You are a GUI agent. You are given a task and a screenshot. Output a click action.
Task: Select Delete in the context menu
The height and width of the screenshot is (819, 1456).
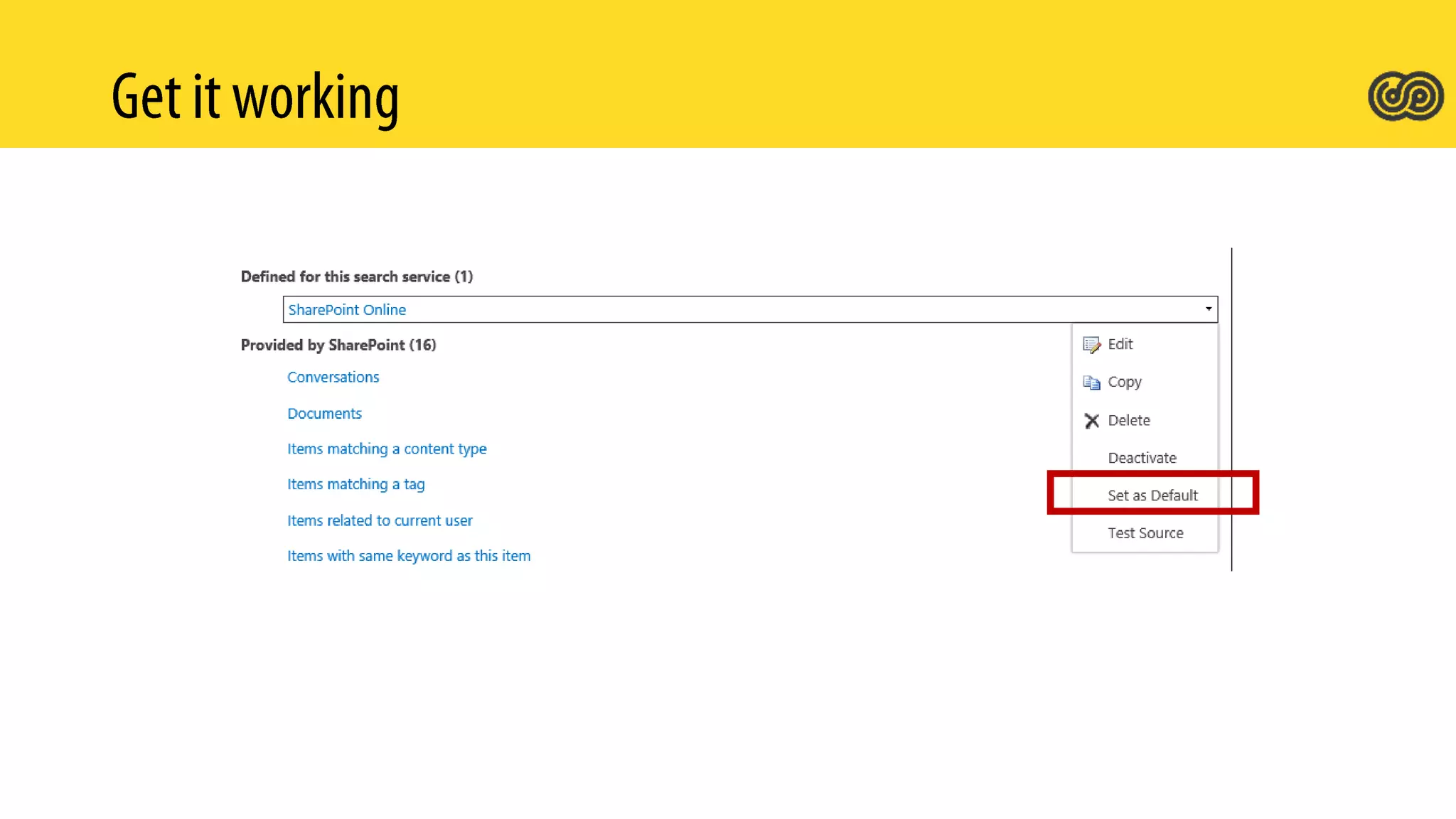point(1129,420)
